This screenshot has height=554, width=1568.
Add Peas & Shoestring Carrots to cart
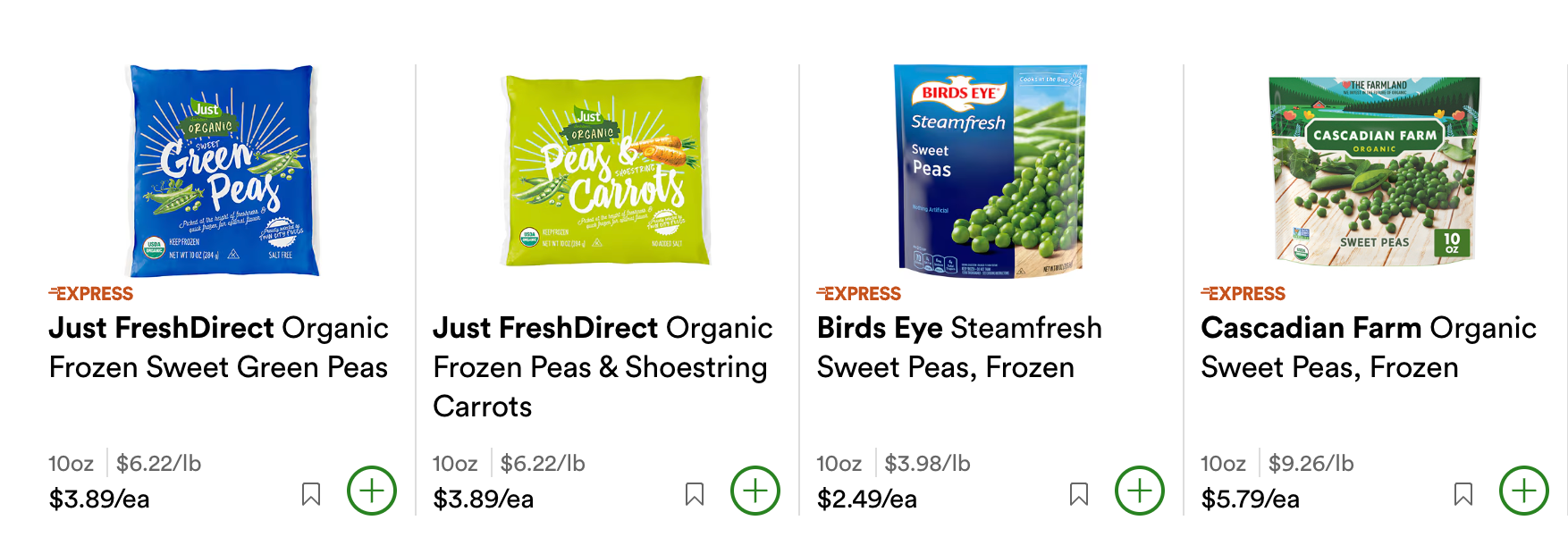(x=754, y=490)
